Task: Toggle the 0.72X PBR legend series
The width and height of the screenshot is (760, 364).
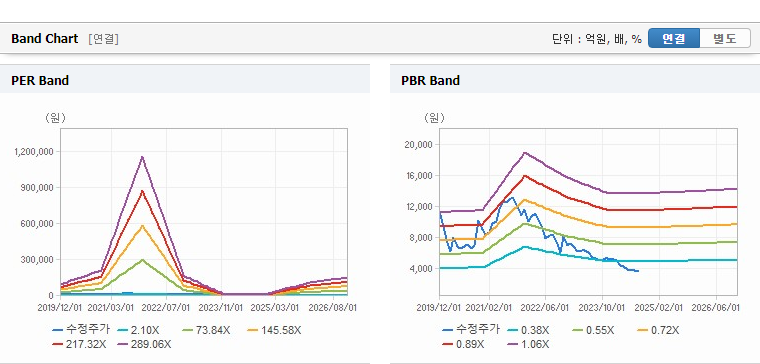Action: (658, 330)
